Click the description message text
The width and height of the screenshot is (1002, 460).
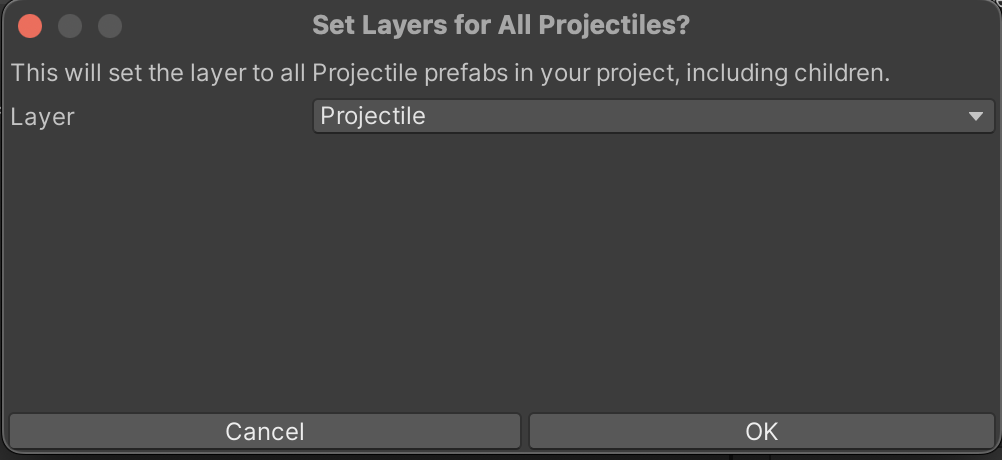(x=450, y=74)
